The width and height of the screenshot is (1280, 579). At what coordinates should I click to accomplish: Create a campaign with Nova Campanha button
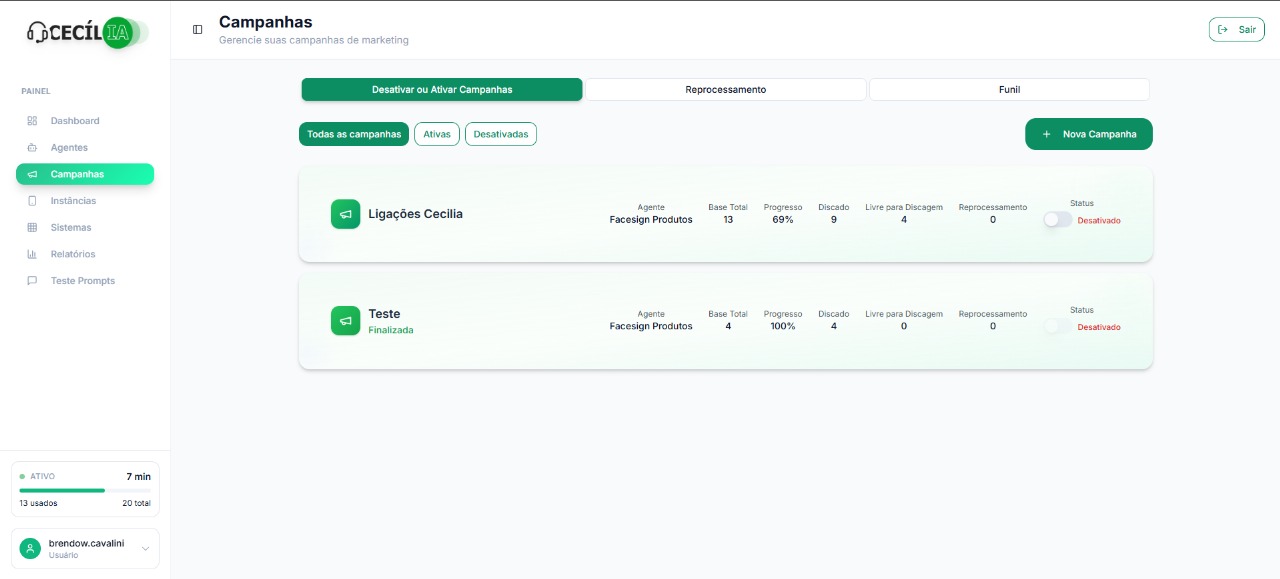(1088, 134)
